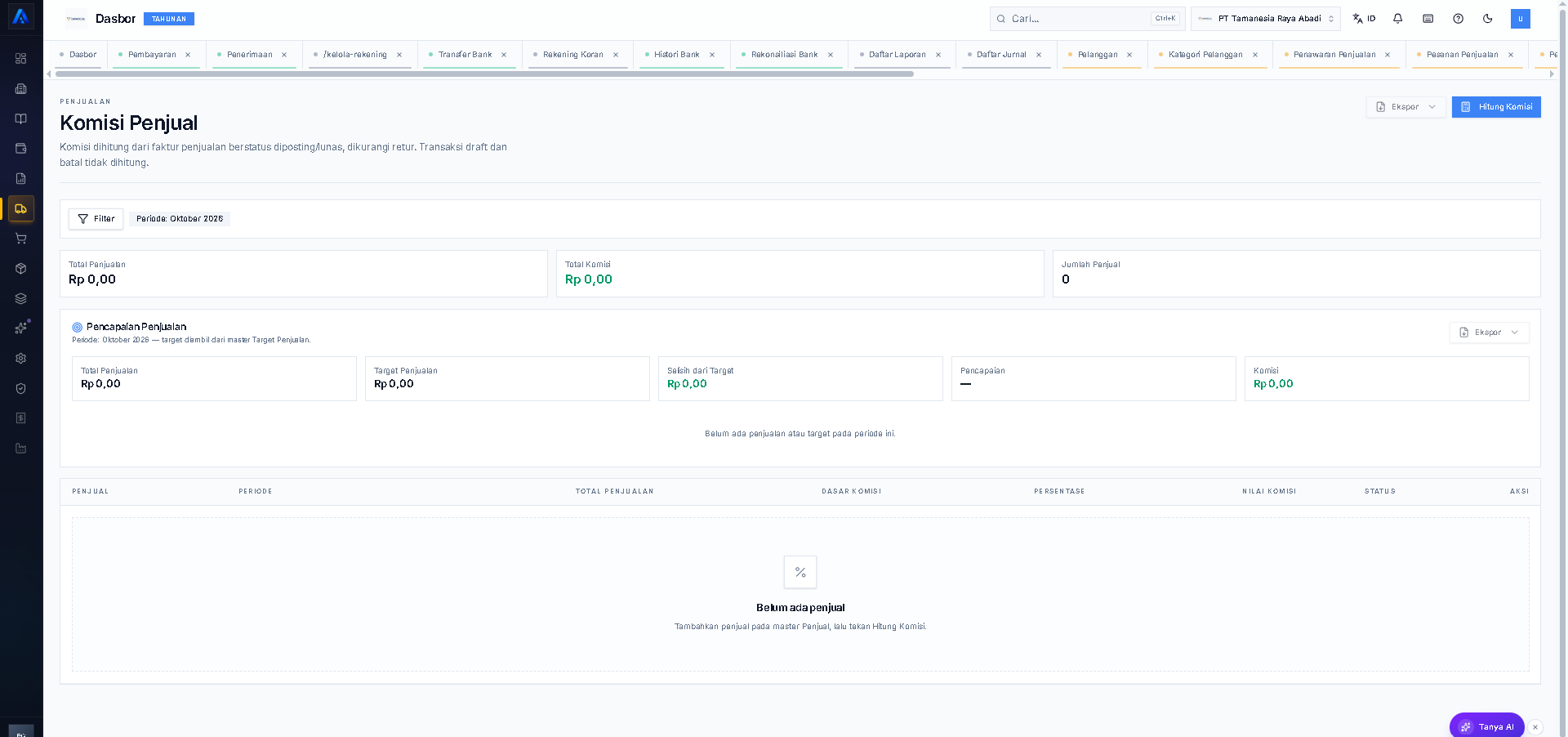The image size is (1568, 737).
Task: Open the open-book ledger icon in sidebar
Action: tap(21, 118)
